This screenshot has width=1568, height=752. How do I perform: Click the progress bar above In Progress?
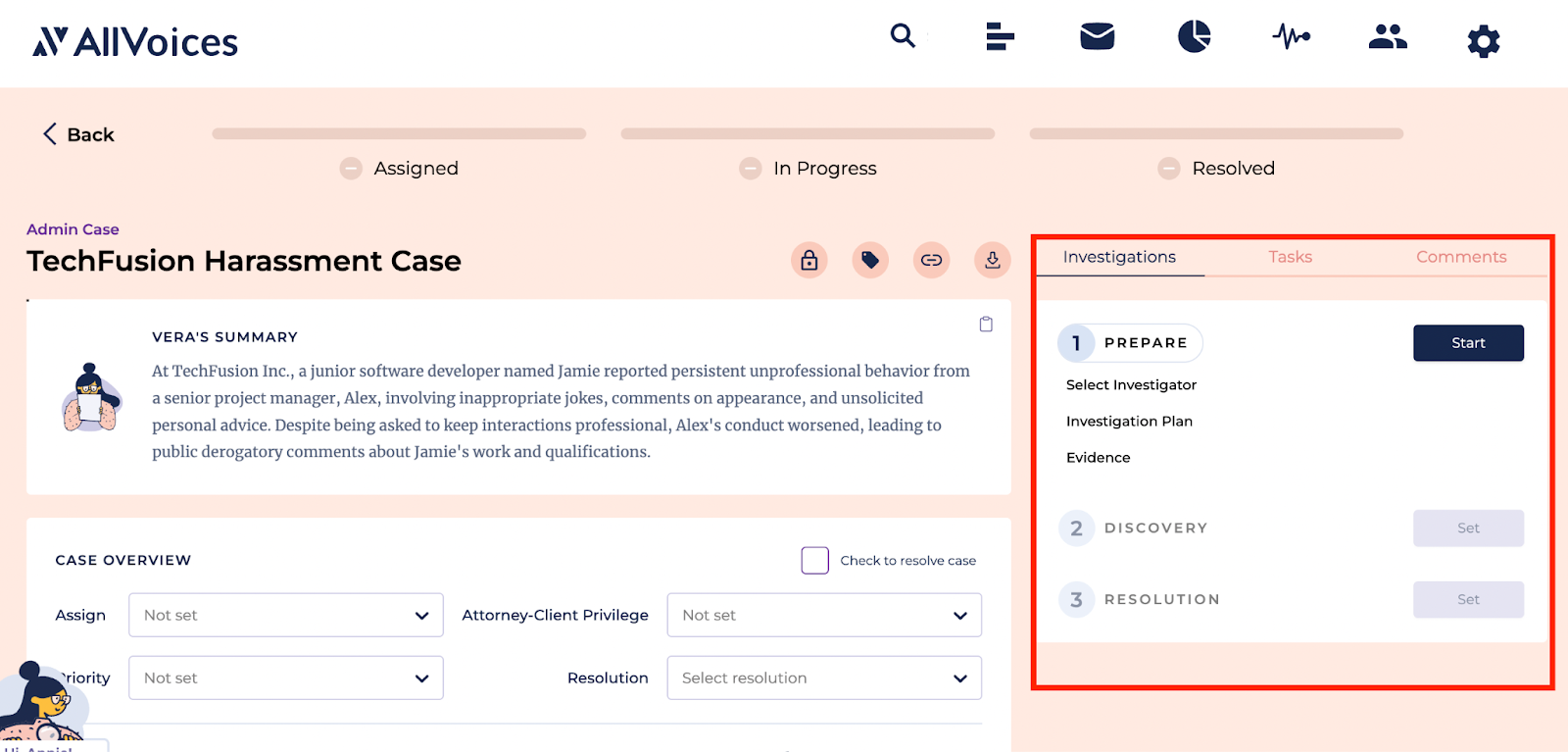808,133
